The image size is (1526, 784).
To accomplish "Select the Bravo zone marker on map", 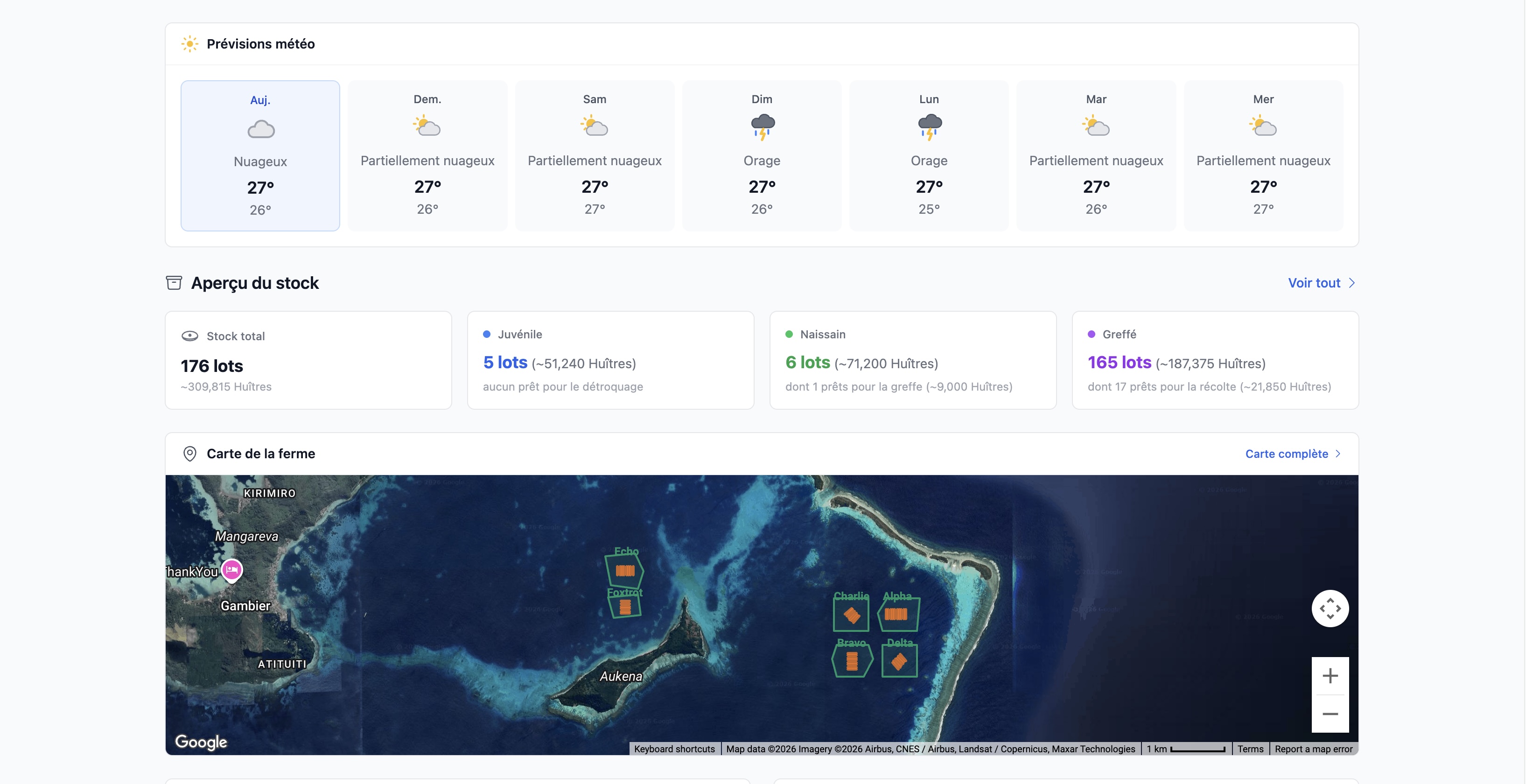I will click(852, 661).
